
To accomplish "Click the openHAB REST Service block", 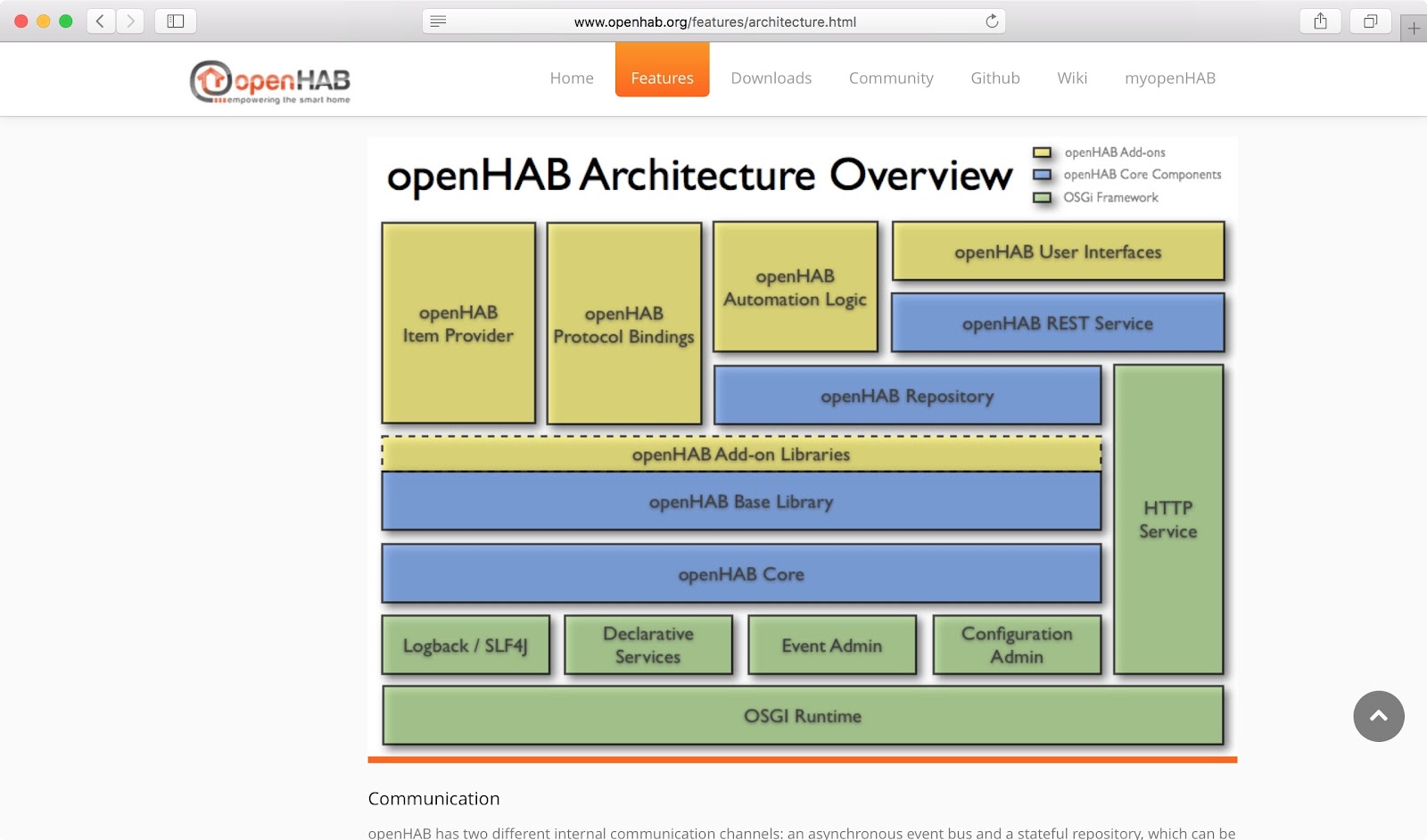I will 1058,323.
